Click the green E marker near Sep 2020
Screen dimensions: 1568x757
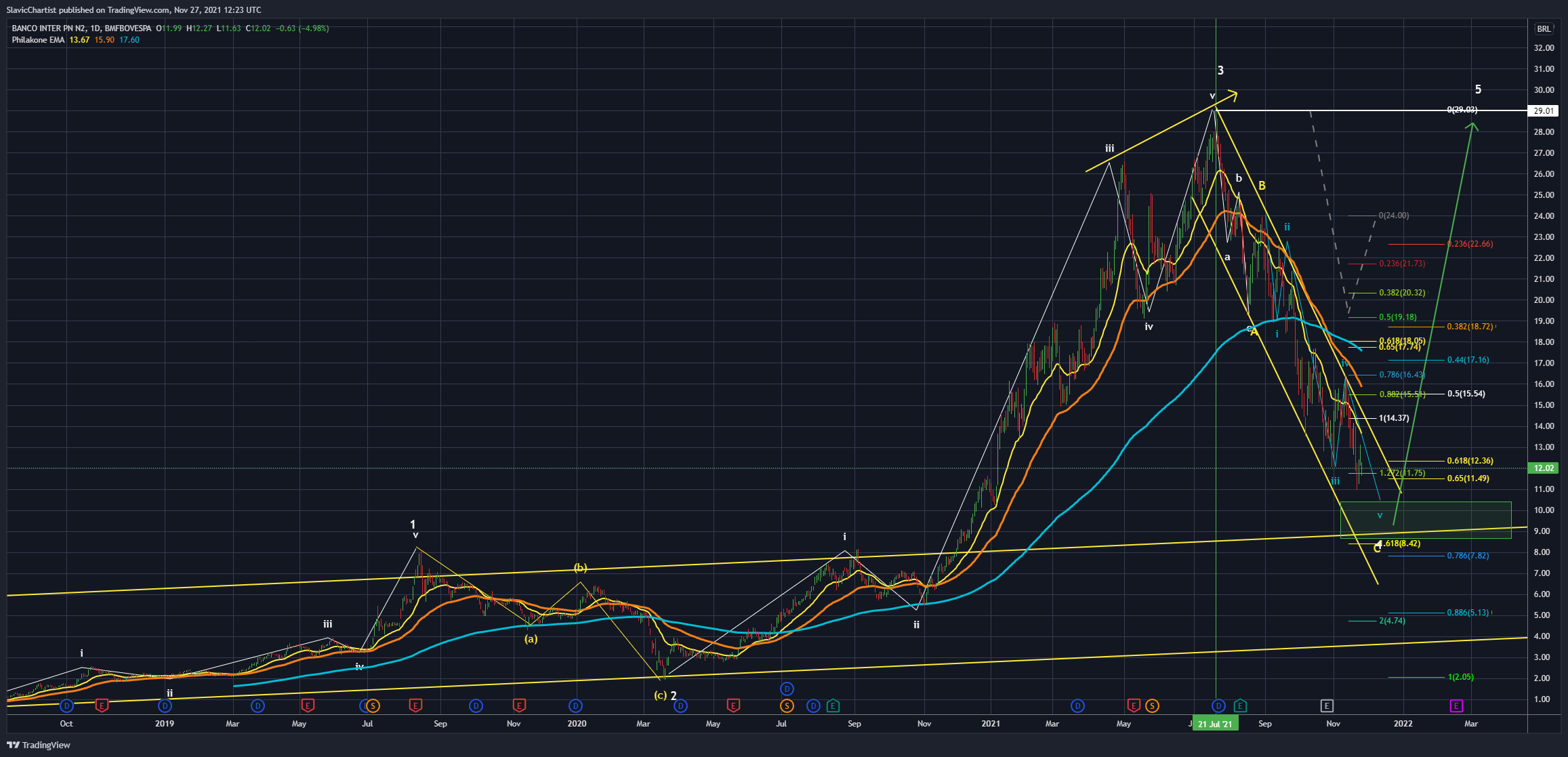(833, 706)
